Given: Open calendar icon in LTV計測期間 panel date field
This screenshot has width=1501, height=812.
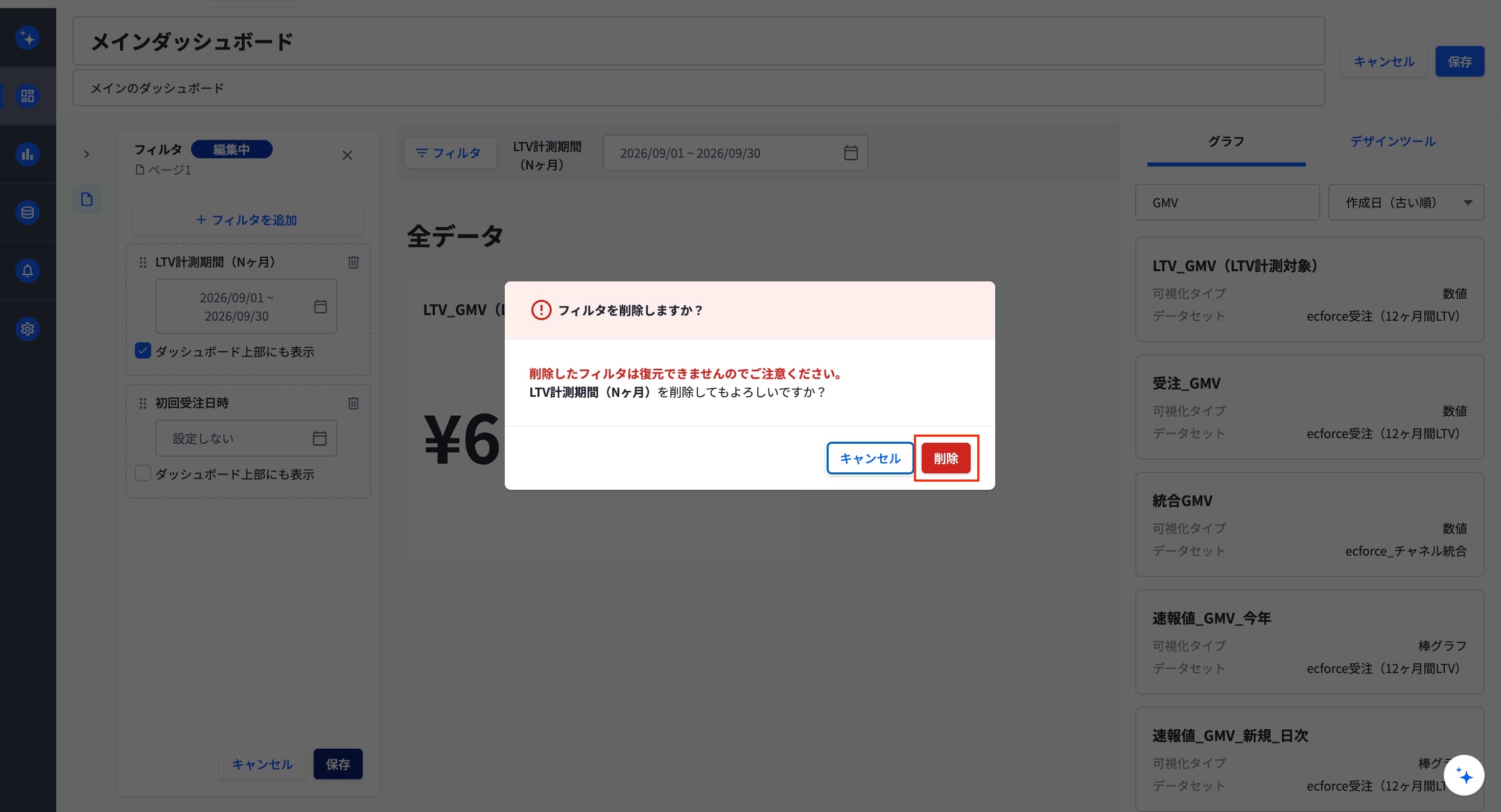Looking at the screenshot, I should [x=320, y=306].
